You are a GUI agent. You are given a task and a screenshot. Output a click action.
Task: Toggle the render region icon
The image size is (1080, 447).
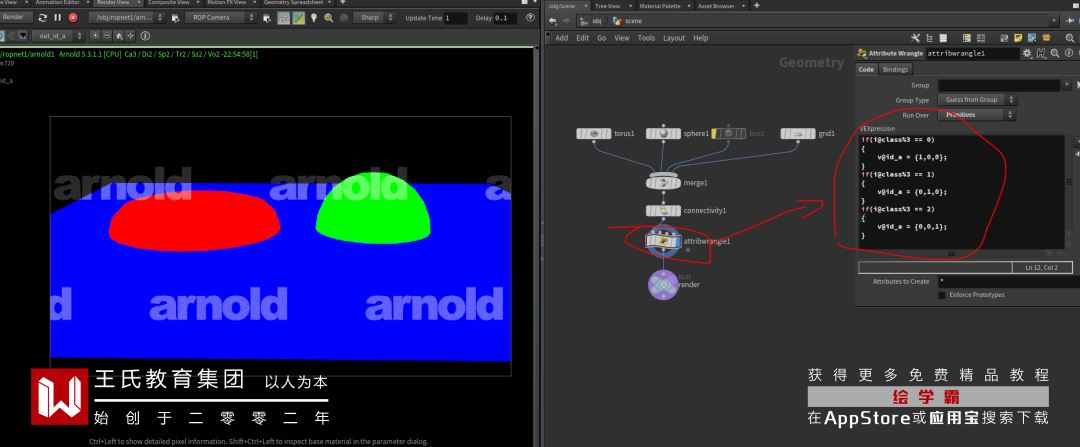click(283, 18)
